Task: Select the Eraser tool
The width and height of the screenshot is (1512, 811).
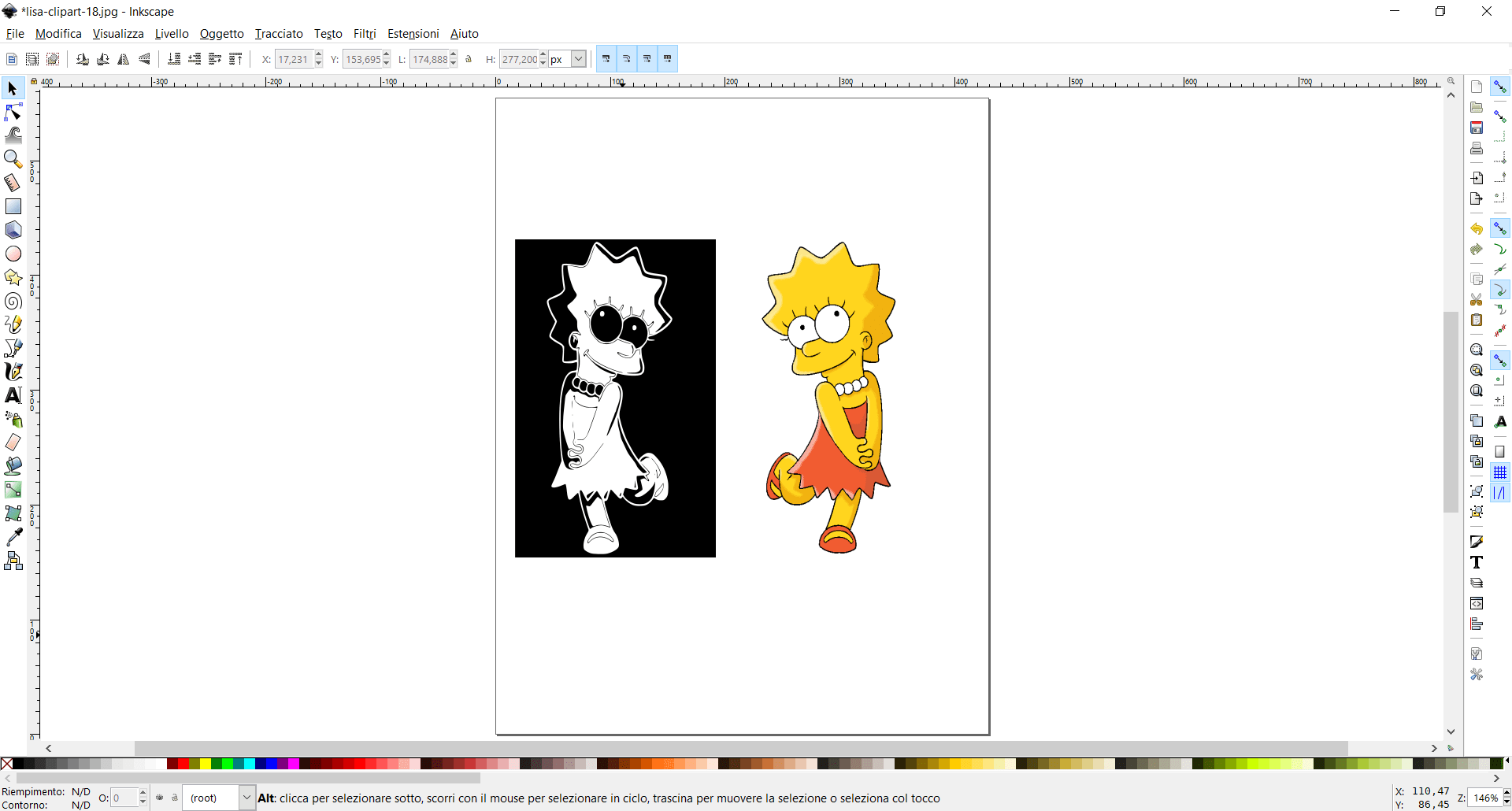Action: (x=13, y=443)
